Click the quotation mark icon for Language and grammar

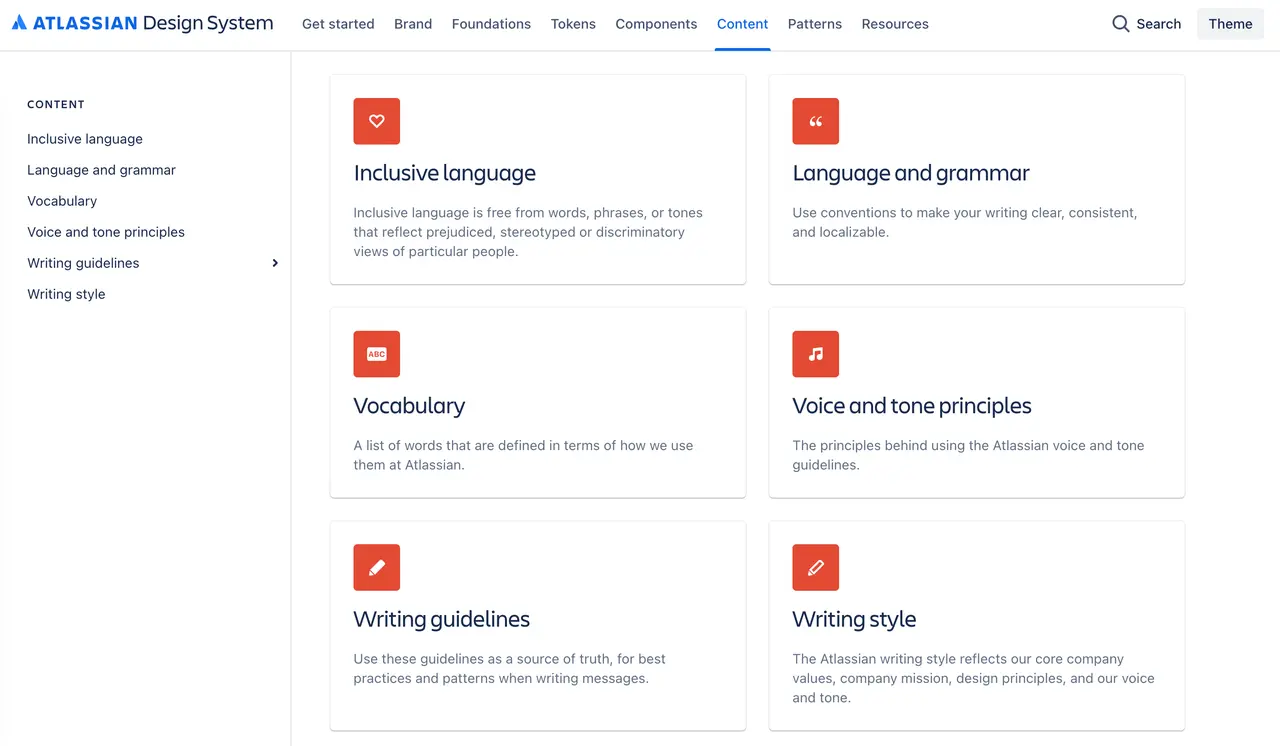(816, 121)
